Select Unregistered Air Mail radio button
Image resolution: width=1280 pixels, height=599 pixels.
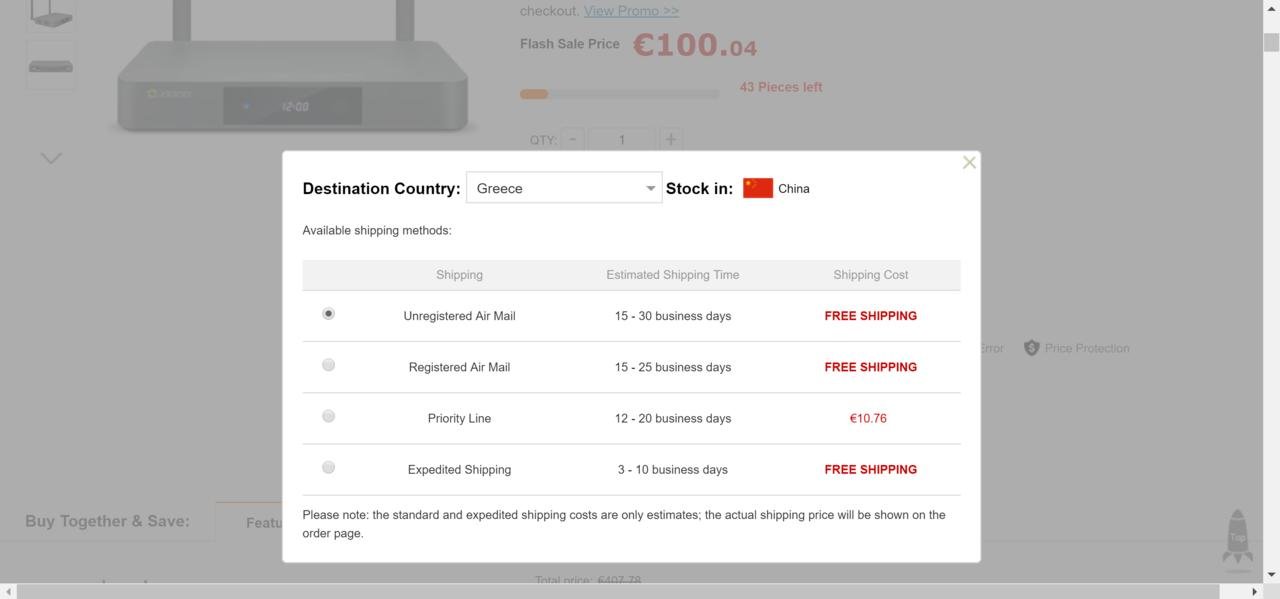coord(328,314)
